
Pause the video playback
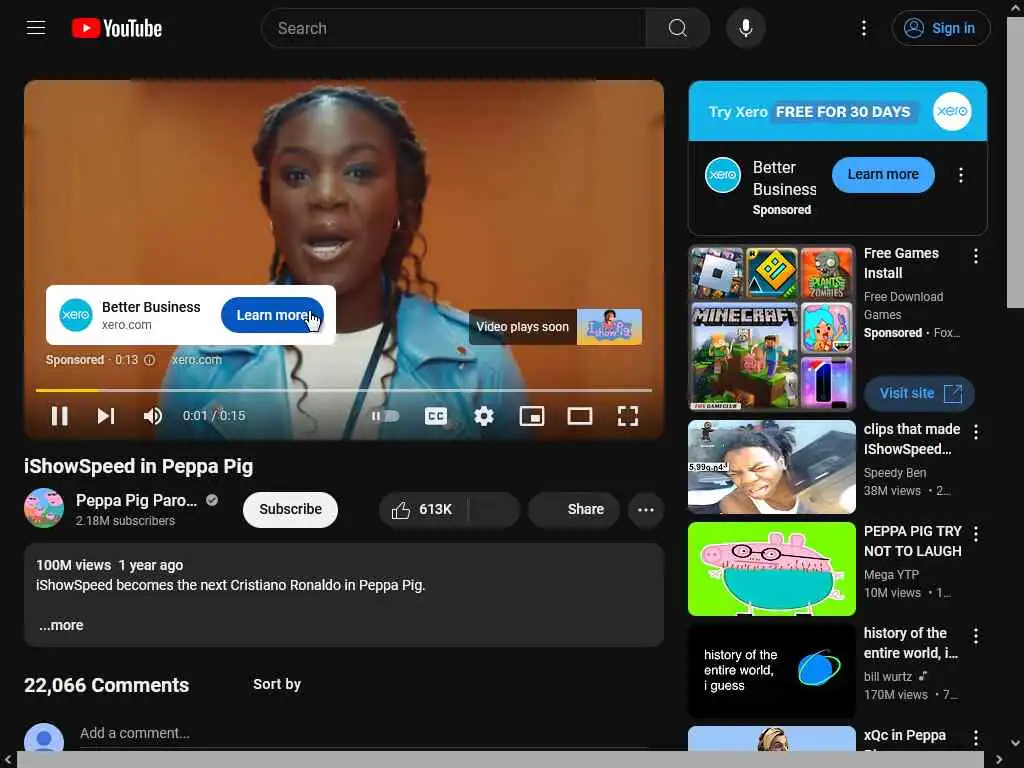click(x=59, y=416)
